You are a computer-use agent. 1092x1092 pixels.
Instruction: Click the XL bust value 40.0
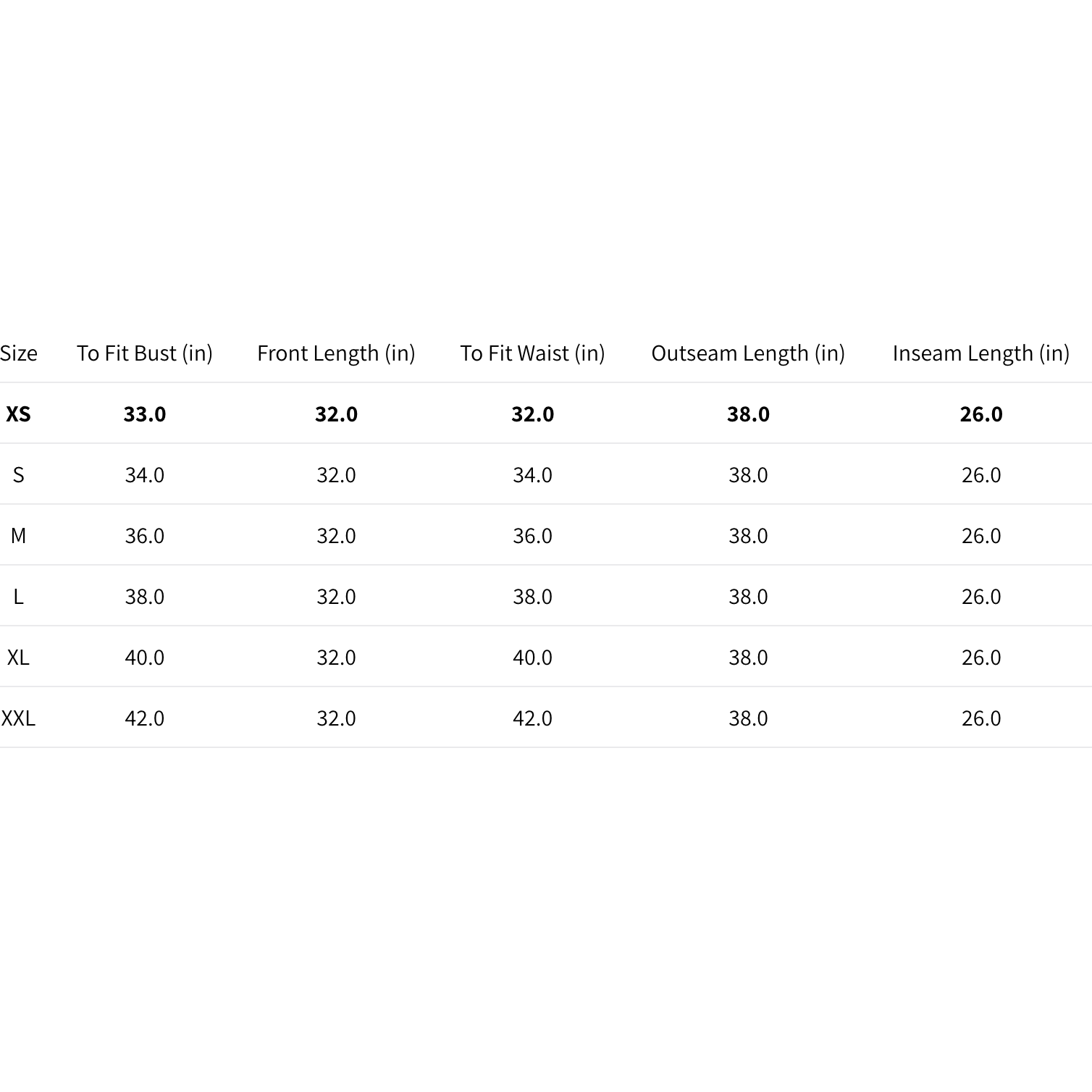(145, 658)
